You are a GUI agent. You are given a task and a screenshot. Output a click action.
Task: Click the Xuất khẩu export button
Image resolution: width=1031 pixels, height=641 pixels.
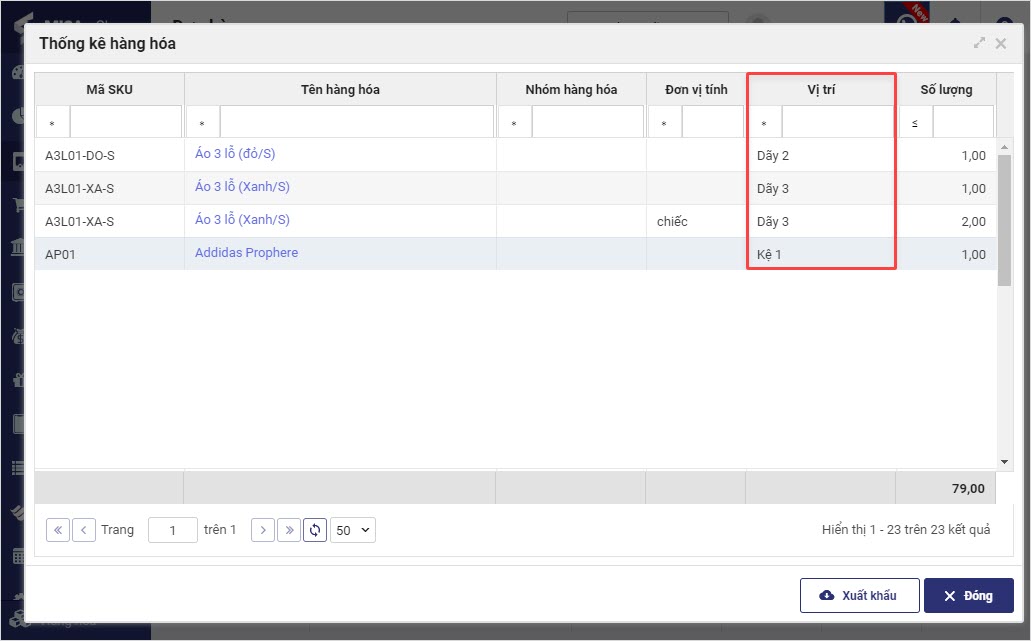click(x=859, y=596)
